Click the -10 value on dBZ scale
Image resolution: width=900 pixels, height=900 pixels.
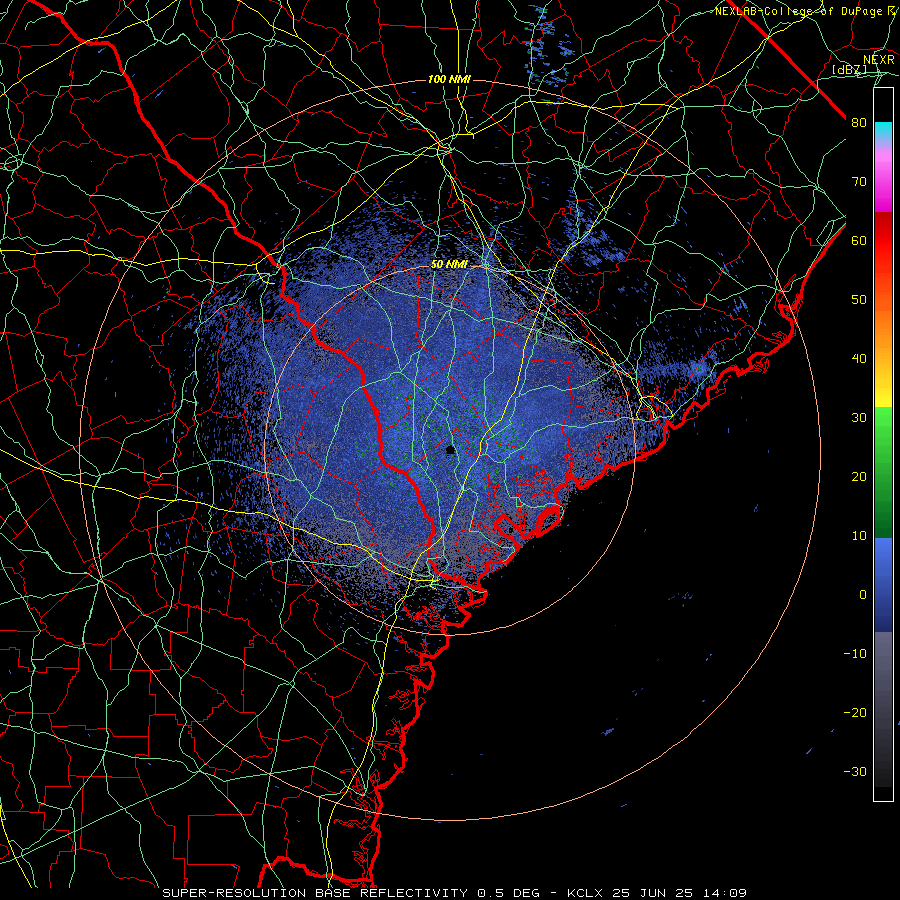(x=855, y=653)
